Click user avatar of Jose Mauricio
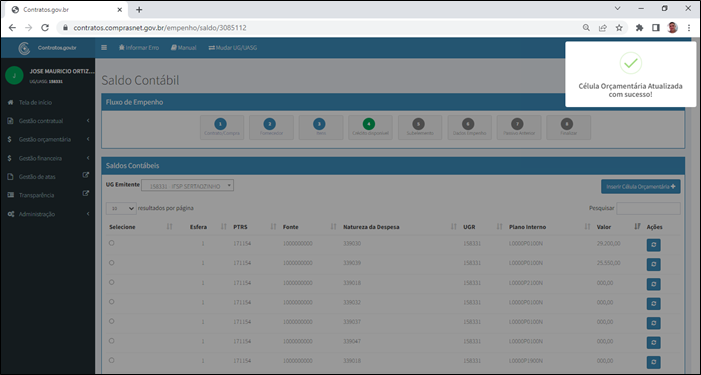The width and height of the screenshot is (701, 375). pyautogui.click(x=14, y=76)
